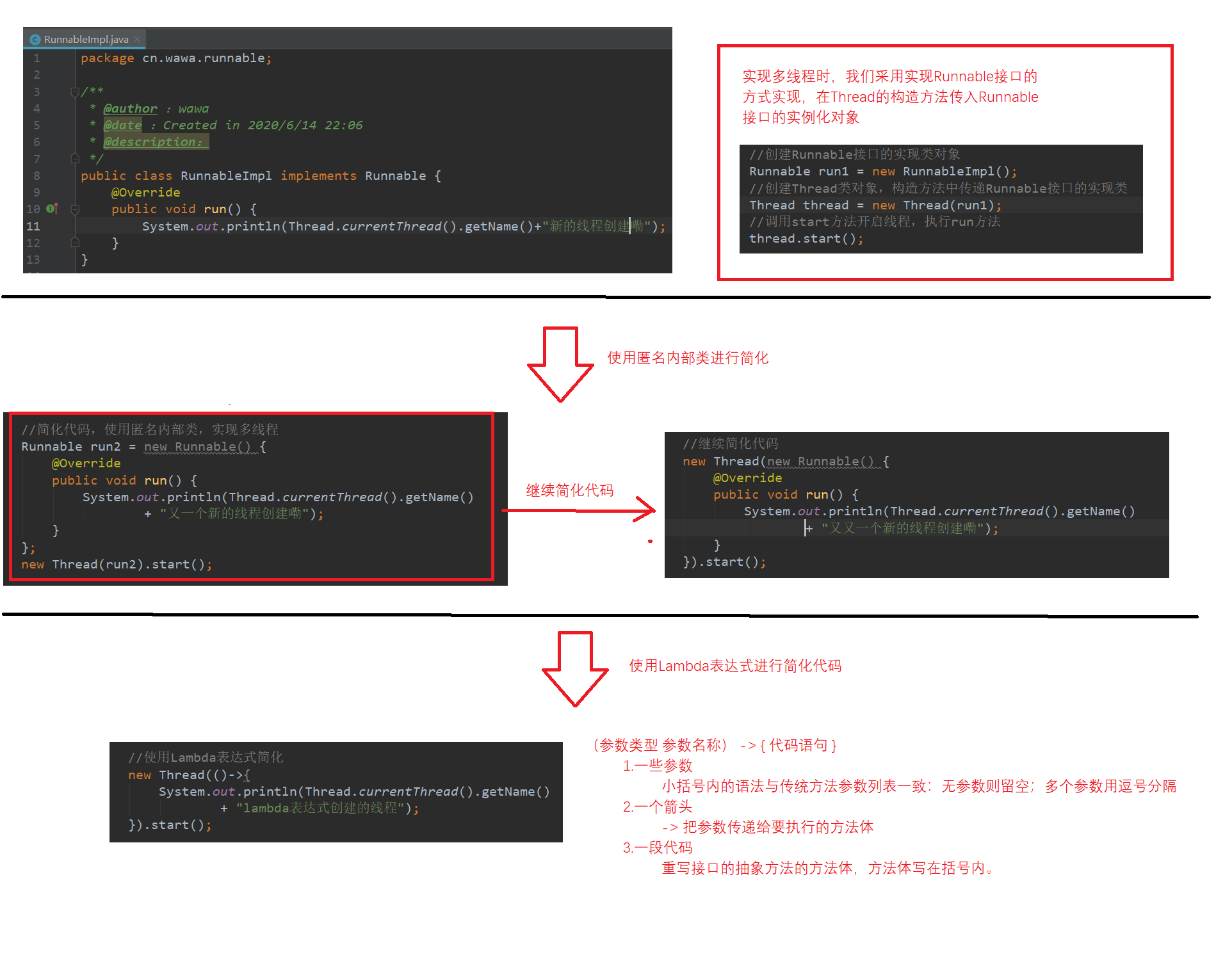Select the RunnableImpl.java tab

86,40
